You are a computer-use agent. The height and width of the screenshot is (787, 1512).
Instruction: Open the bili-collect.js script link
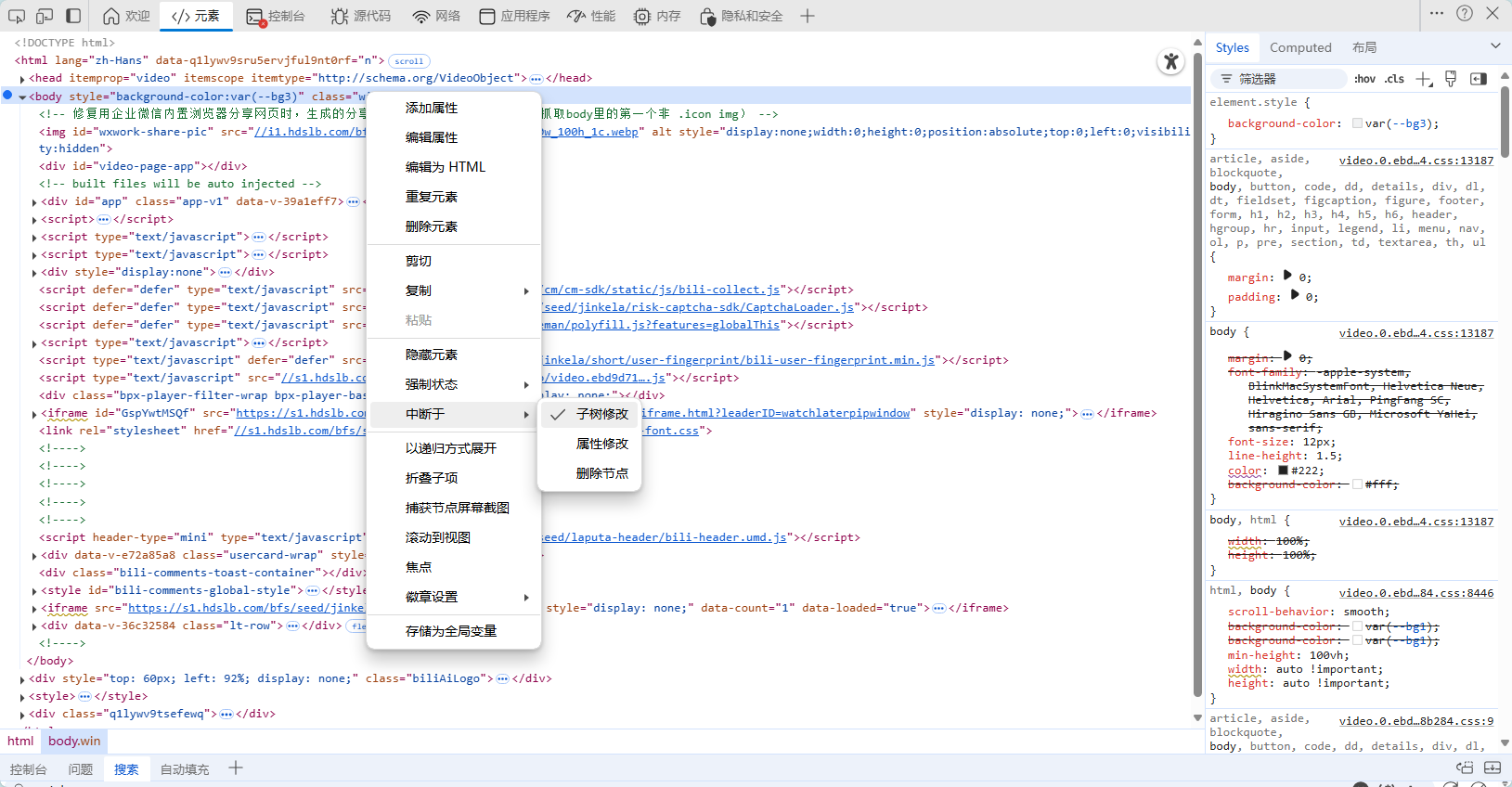click(662, 290)
